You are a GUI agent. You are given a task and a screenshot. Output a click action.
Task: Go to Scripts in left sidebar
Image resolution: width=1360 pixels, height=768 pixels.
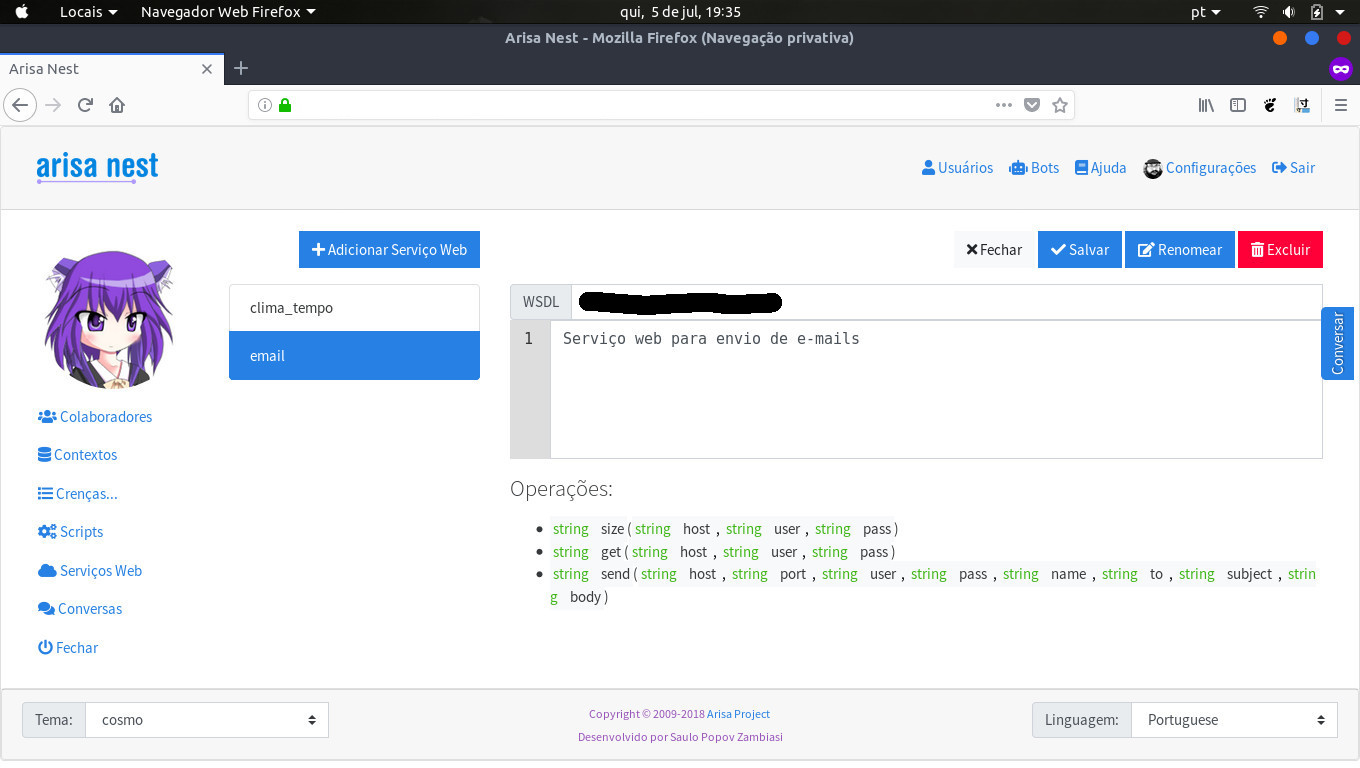pos(81,532)
